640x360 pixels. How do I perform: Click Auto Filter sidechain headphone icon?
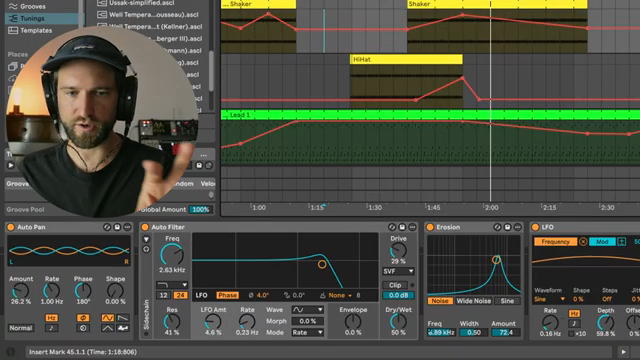coord(146,249)
